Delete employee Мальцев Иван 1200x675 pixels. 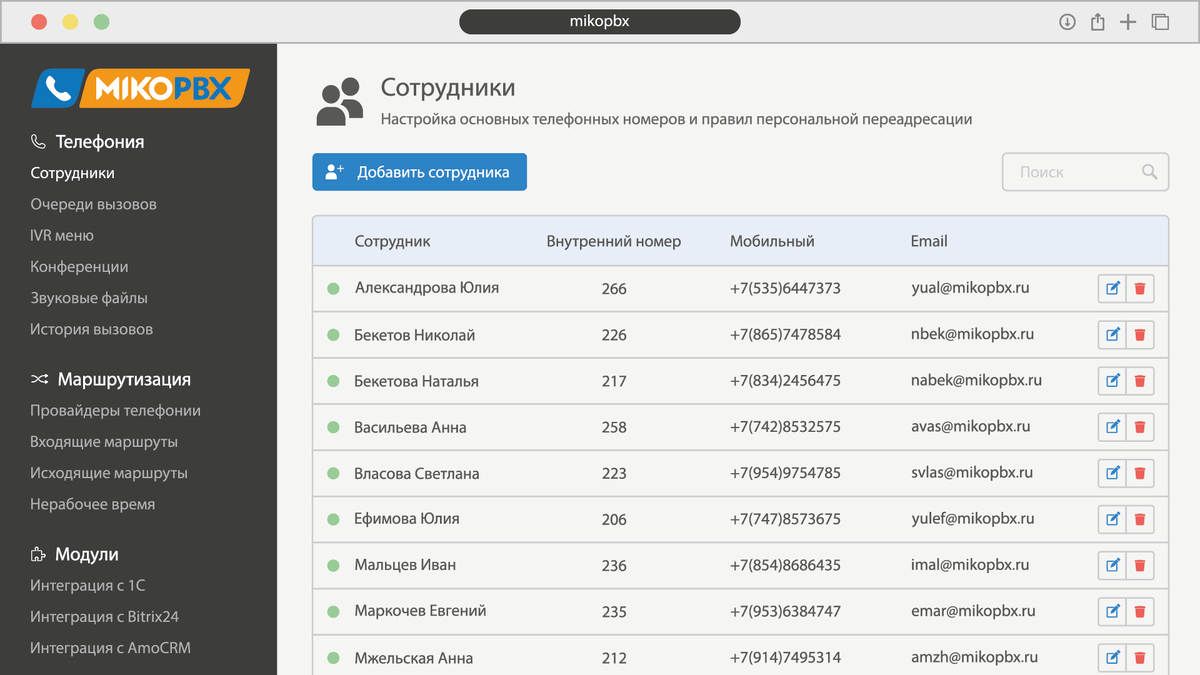coord(1140,565)
